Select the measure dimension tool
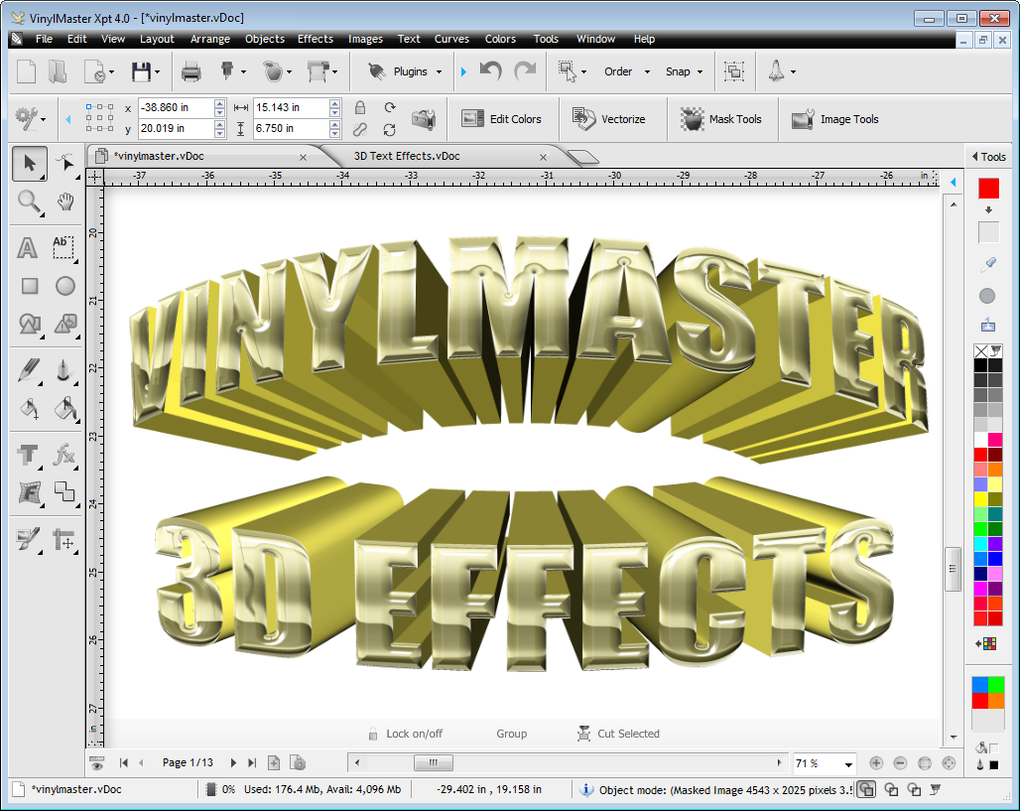The width and height of the screenshot is (1020, 811). coord(64,540)
